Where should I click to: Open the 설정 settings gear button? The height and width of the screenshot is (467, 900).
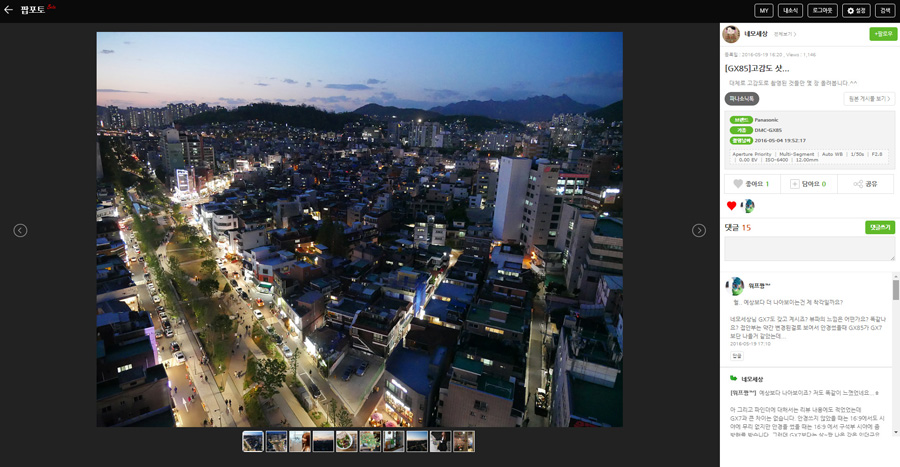click(856, 11)
